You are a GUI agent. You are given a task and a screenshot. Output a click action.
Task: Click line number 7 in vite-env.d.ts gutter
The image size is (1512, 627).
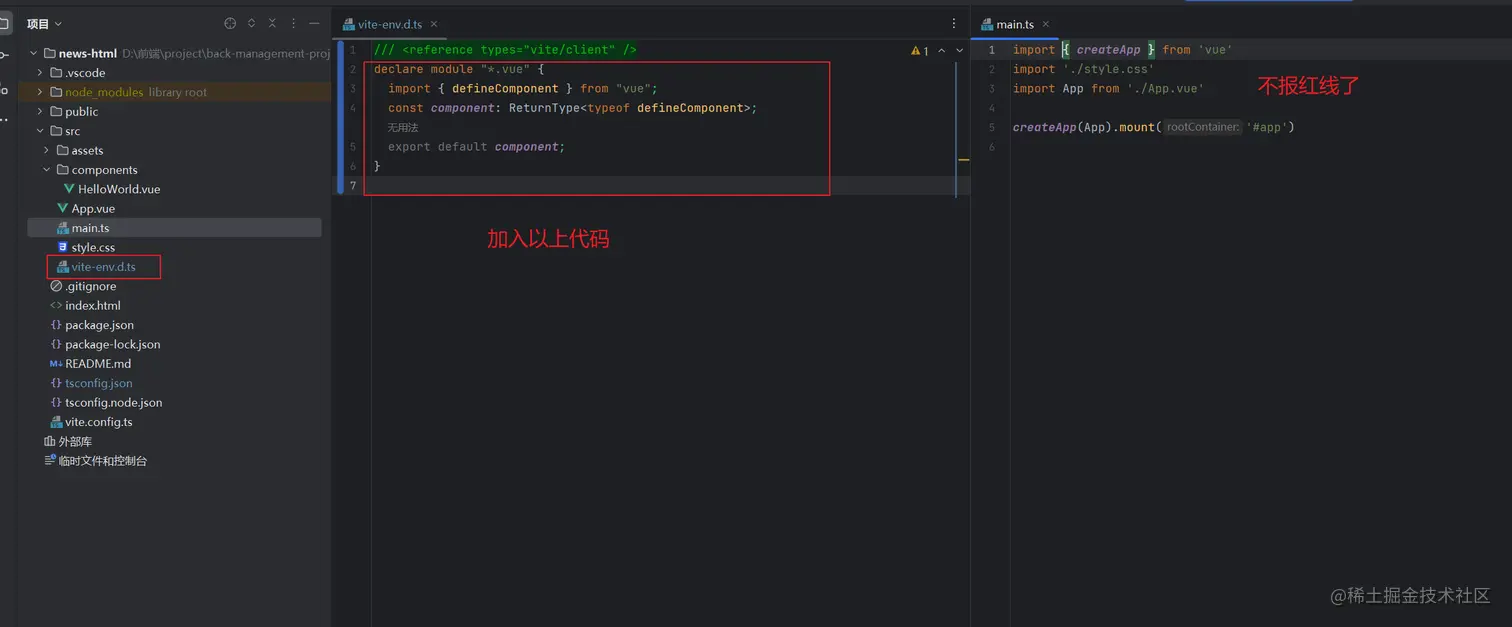[x=353, y=185]
